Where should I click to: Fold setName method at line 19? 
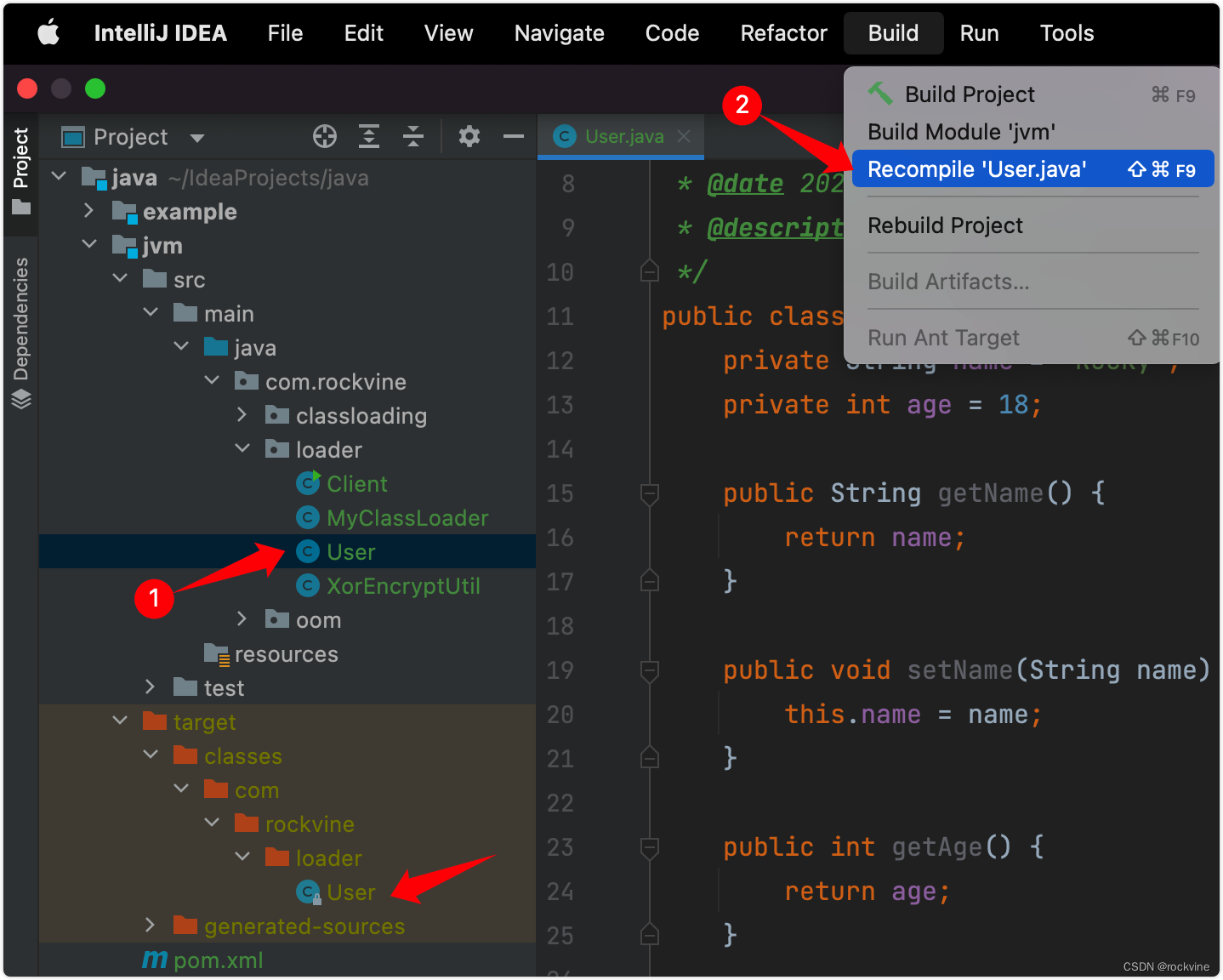(650, 669)
